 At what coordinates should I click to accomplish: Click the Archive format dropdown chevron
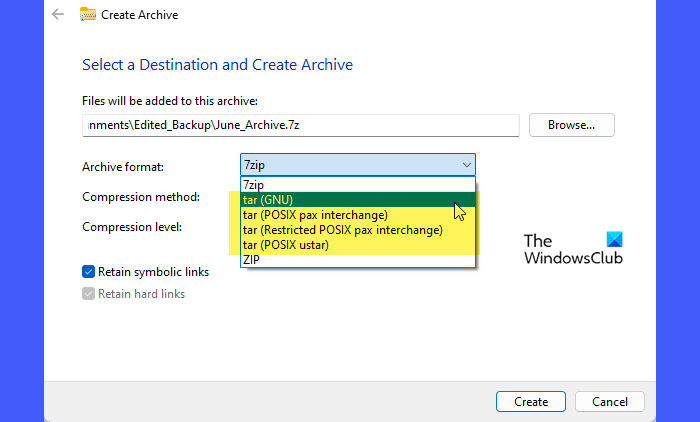466,165
